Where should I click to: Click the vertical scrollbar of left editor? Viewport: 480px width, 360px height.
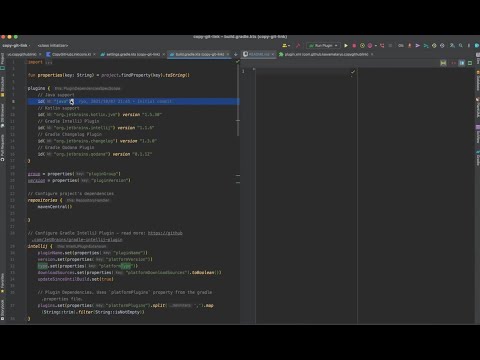[x=238, y=100]
